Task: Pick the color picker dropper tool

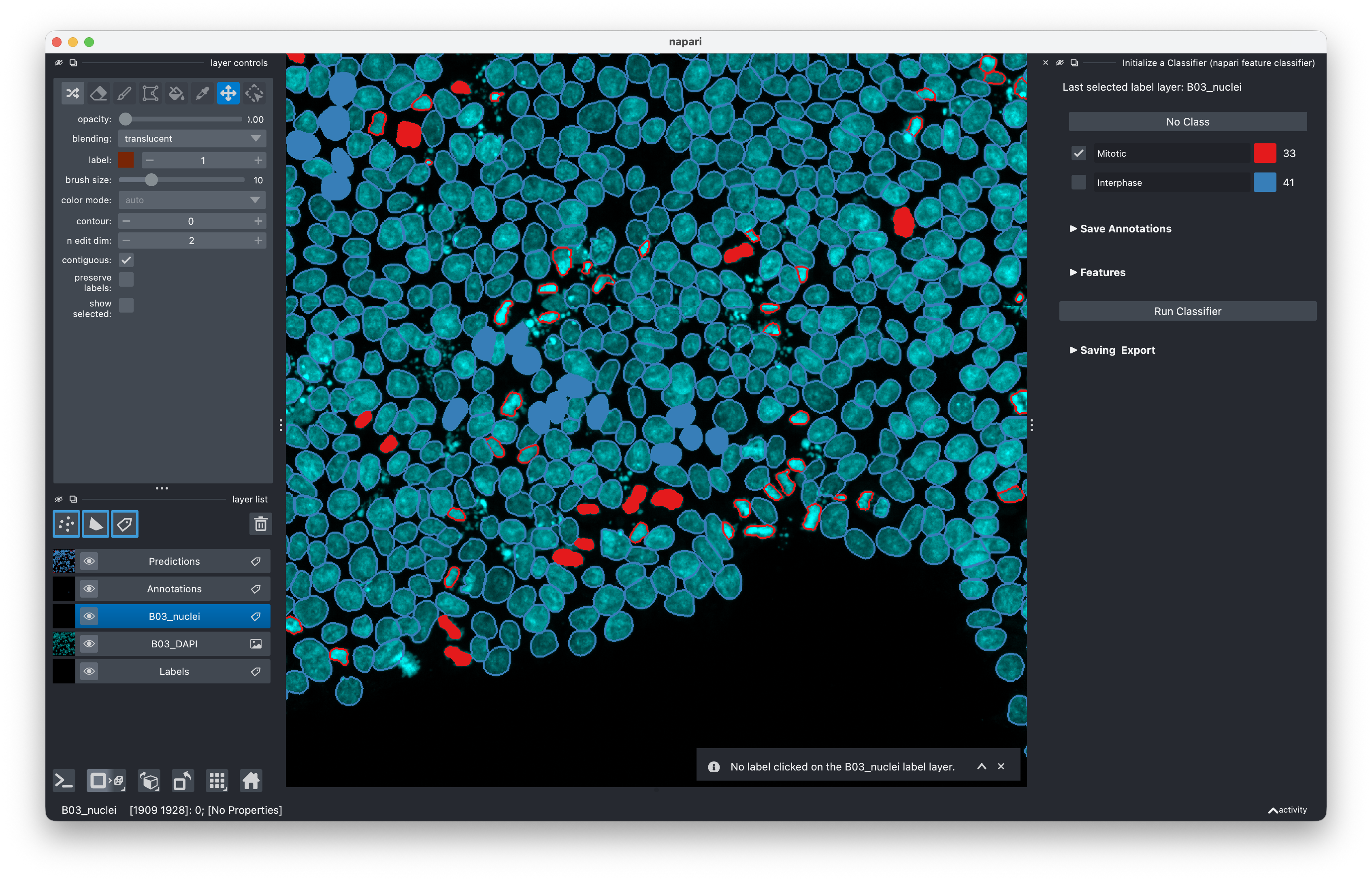Action: (202, 93)
